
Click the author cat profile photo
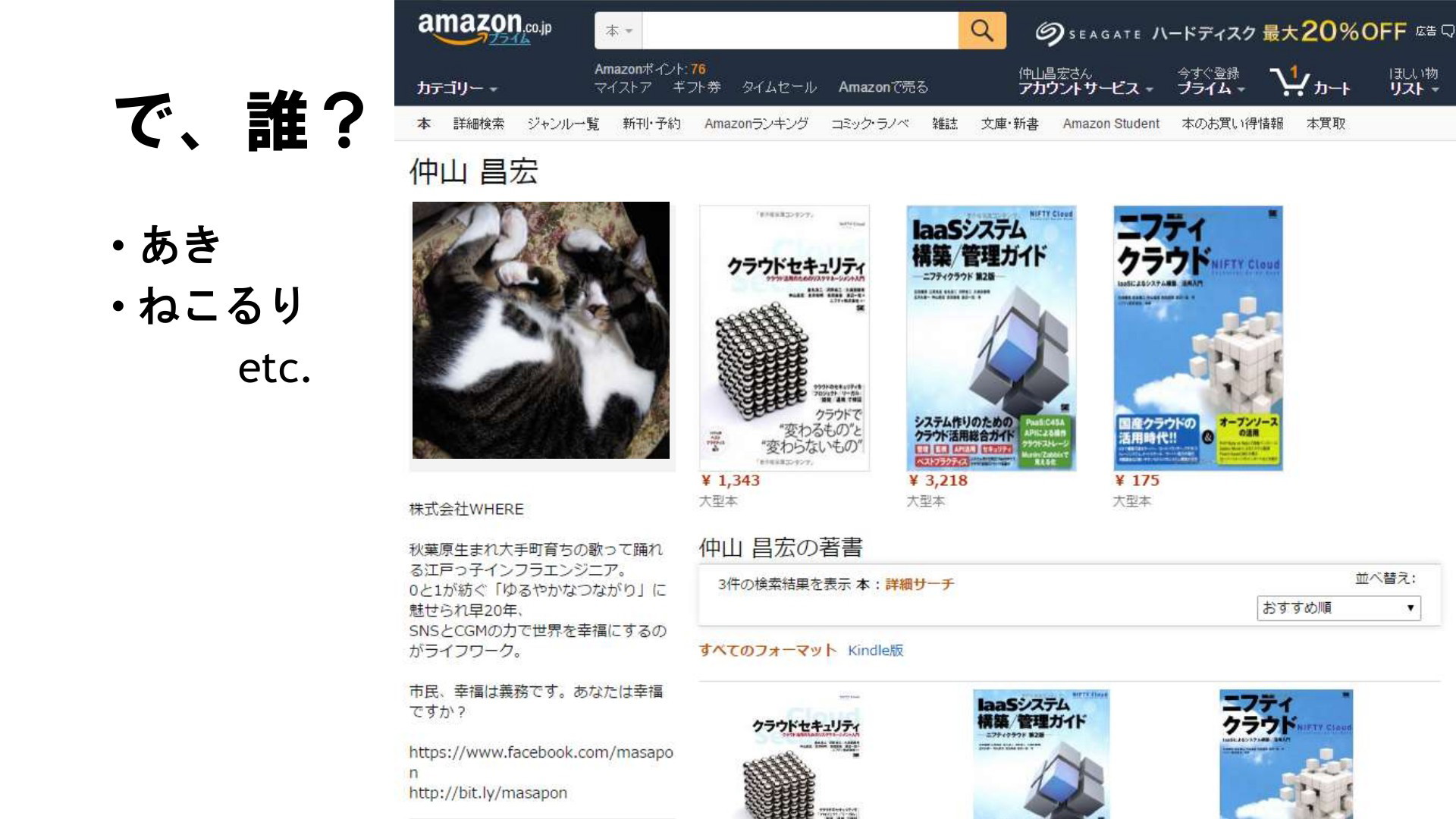tap(541, 330)
